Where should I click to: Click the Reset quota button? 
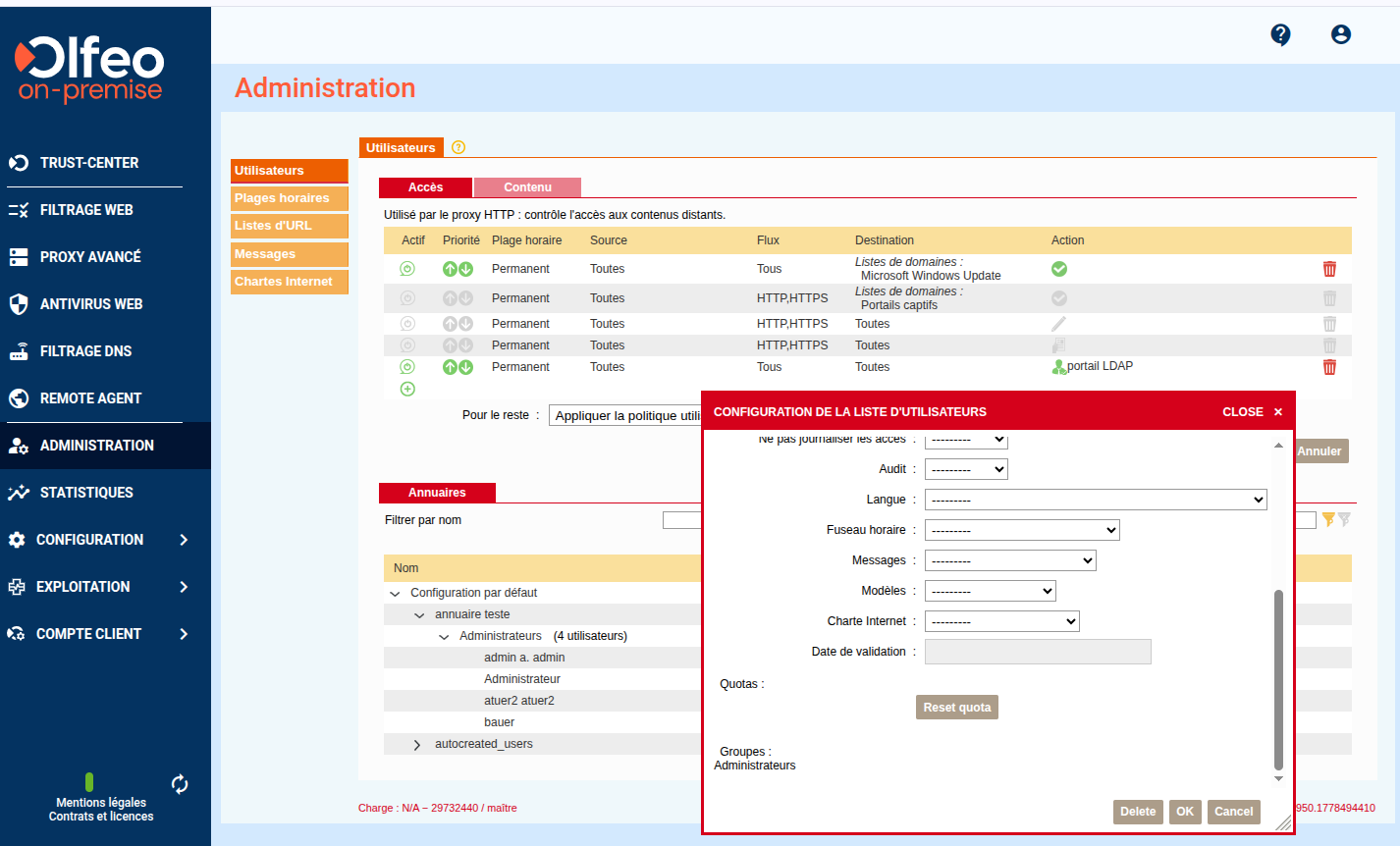[x=957, y=708]
